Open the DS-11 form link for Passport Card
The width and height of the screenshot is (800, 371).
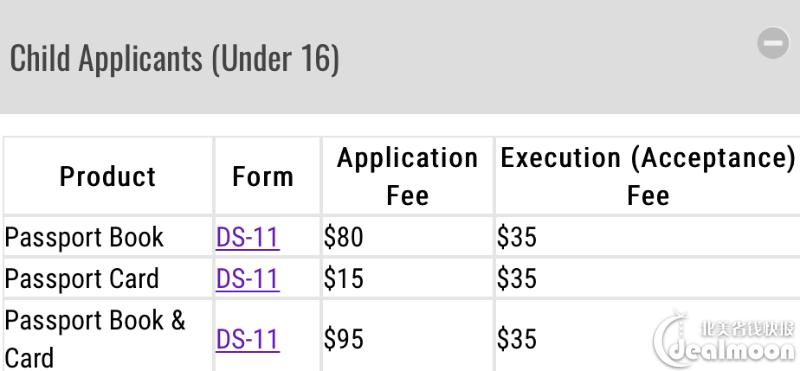click(247, 279)
